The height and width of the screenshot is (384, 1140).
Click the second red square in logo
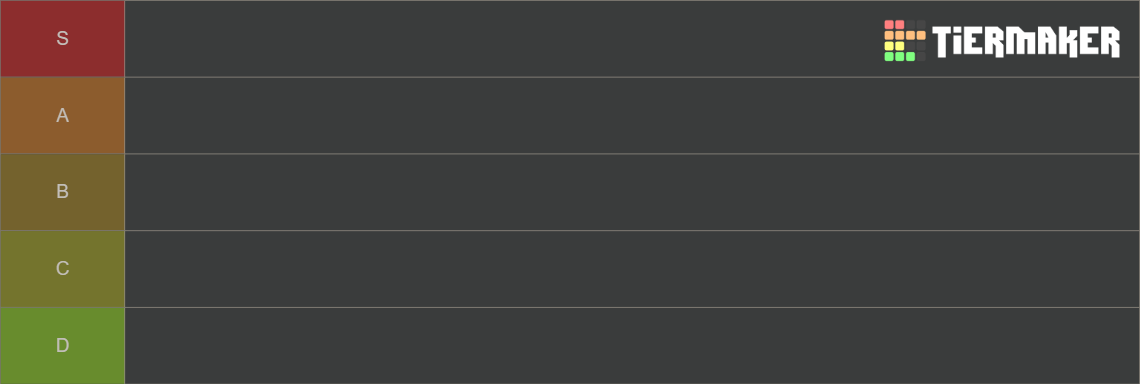tap(899, 25)
